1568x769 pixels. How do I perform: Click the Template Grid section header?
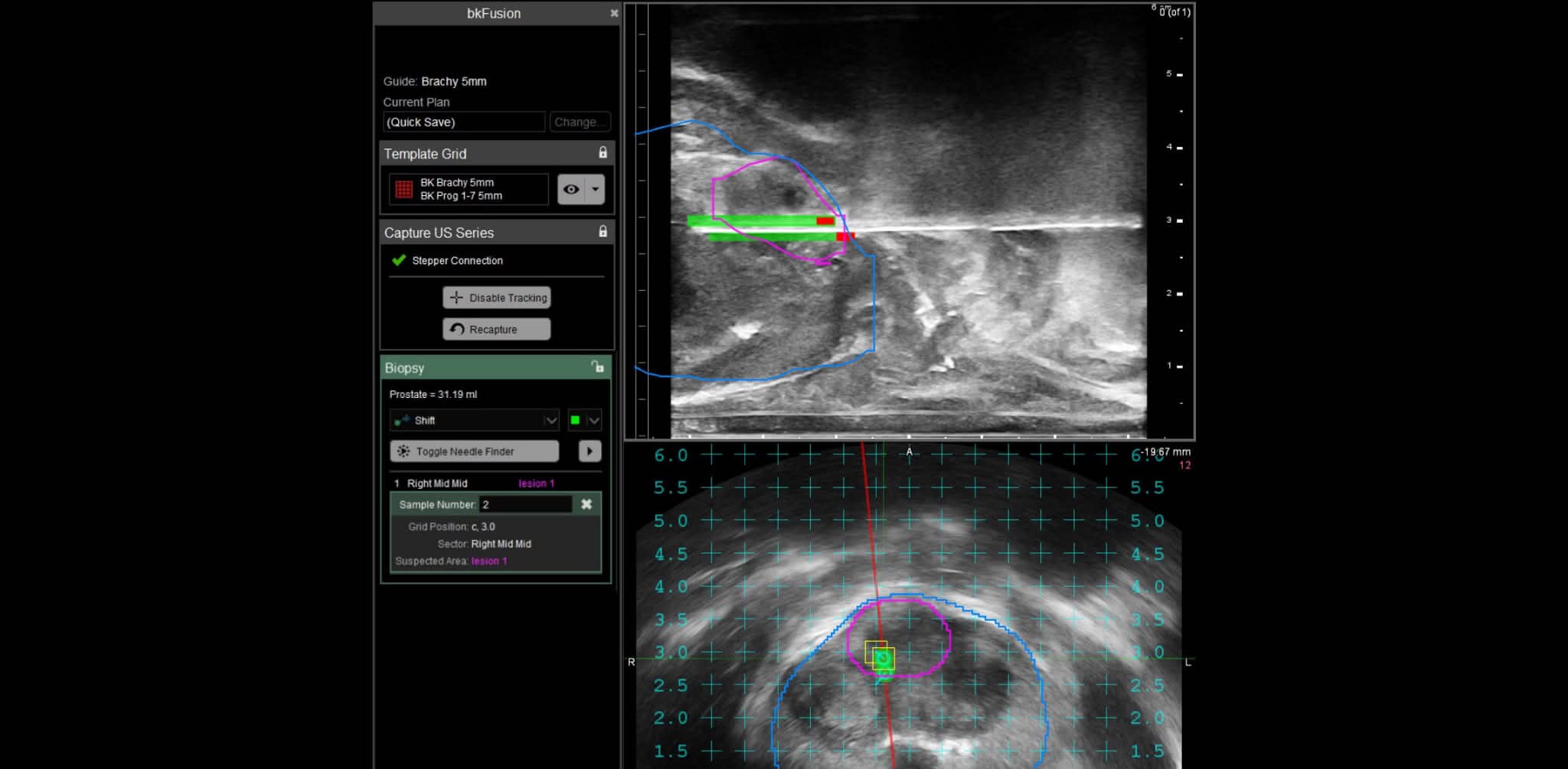[496, 153]
